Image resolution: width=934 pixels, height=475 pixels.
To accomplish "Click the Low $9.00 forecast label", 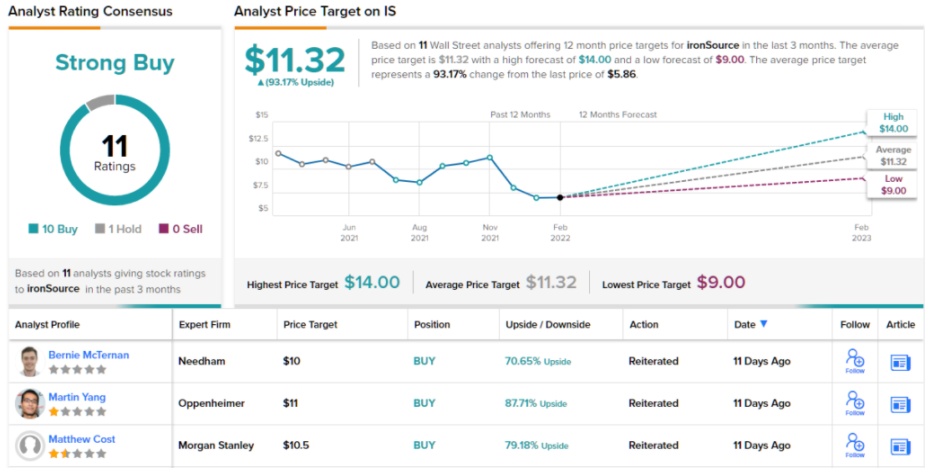I will click(x=893, y=184).
